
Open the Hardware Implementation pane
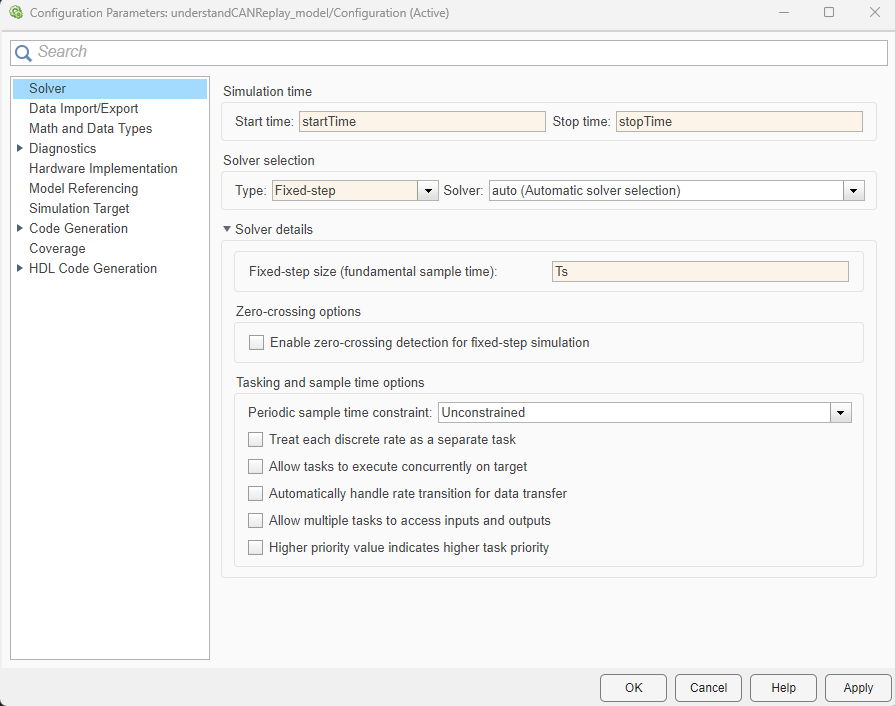click(103, 169)
